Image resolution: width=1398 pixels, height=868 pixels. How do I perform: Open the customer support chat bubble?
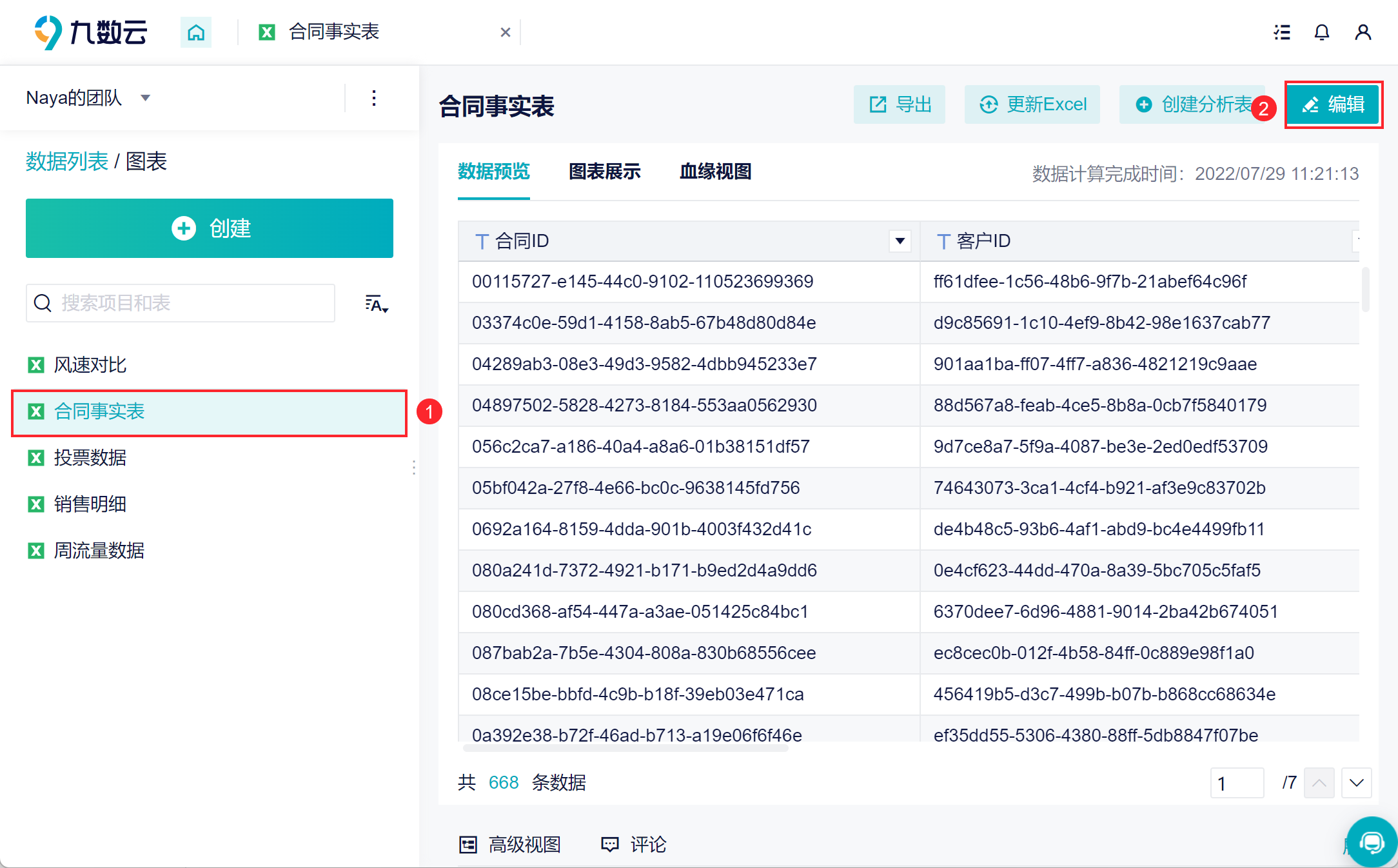pos(1371,842)
